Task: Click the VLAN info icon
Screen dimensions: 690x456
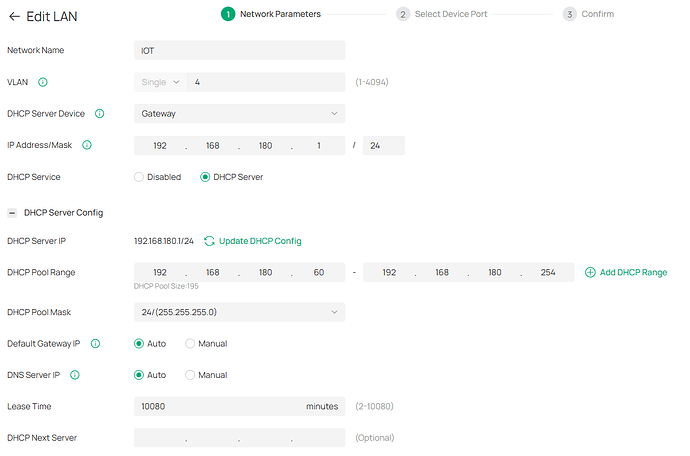Action: click(x=43, y=82)
